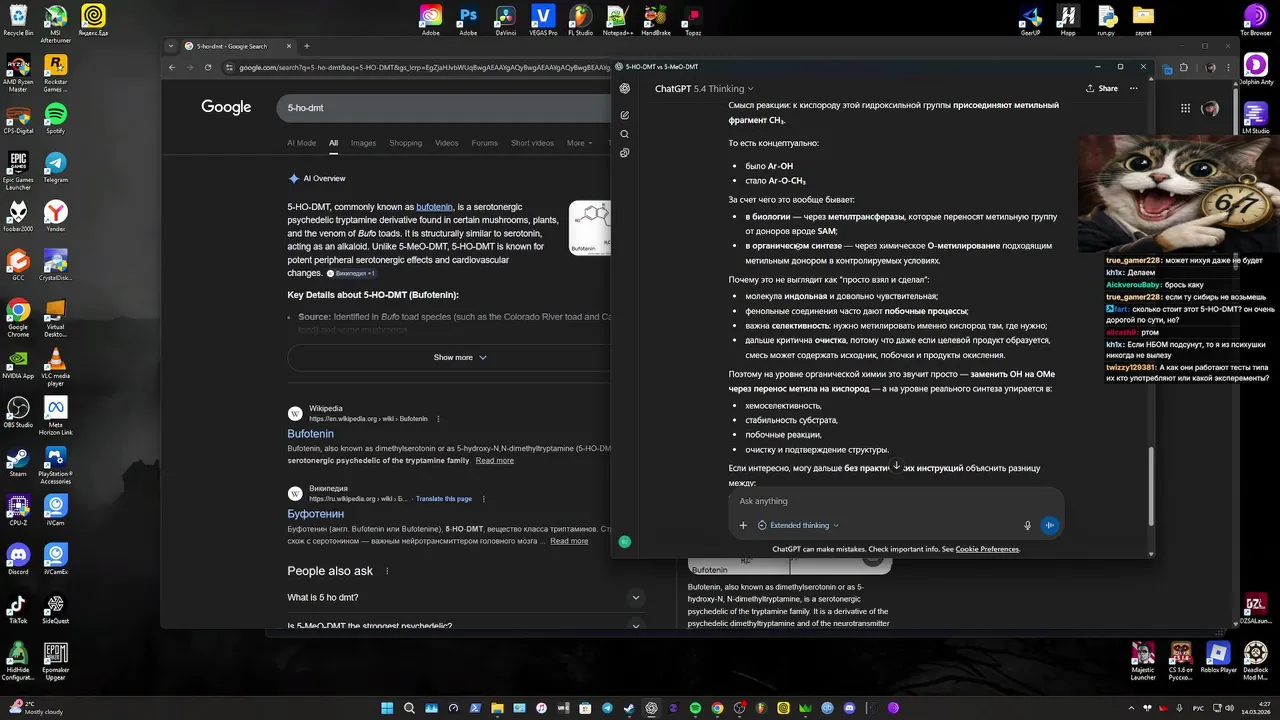Open the ChatGPT three-dot options menu
The image size is (1280, 720).
coord(1134,88)
